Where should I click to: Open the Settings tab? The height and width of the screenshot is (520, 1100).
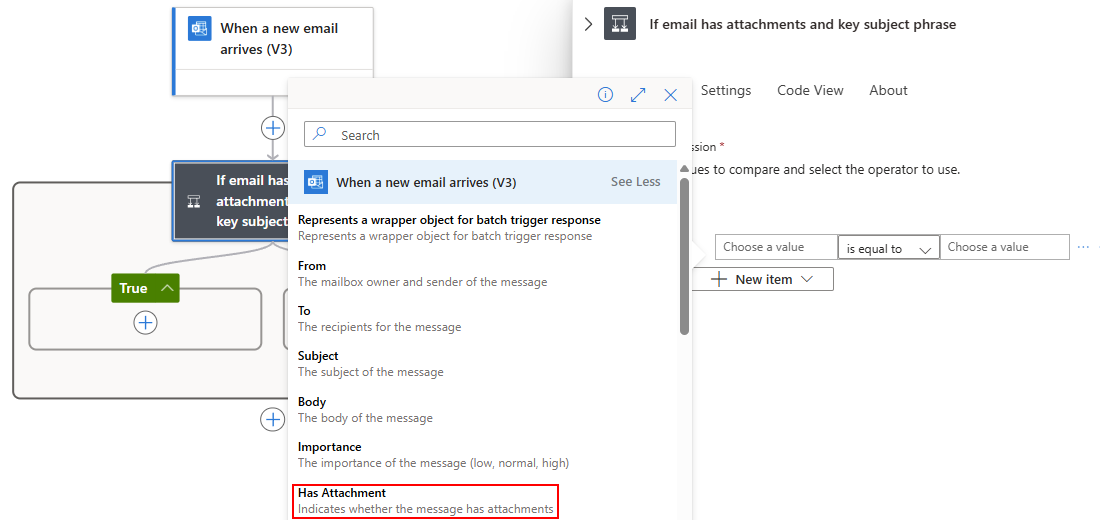tap(726, 90)
